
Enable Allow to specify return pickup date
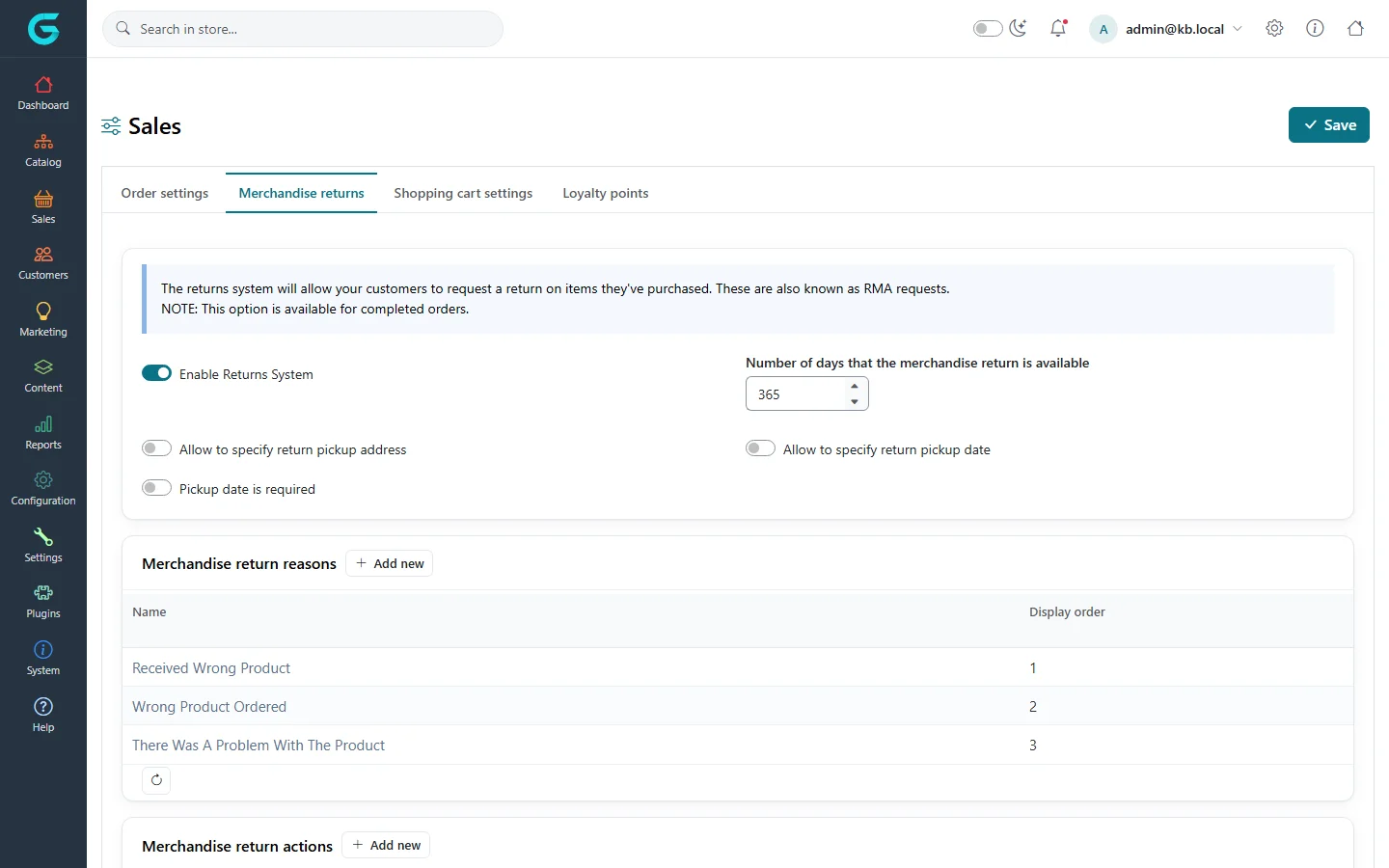[760, 448]
